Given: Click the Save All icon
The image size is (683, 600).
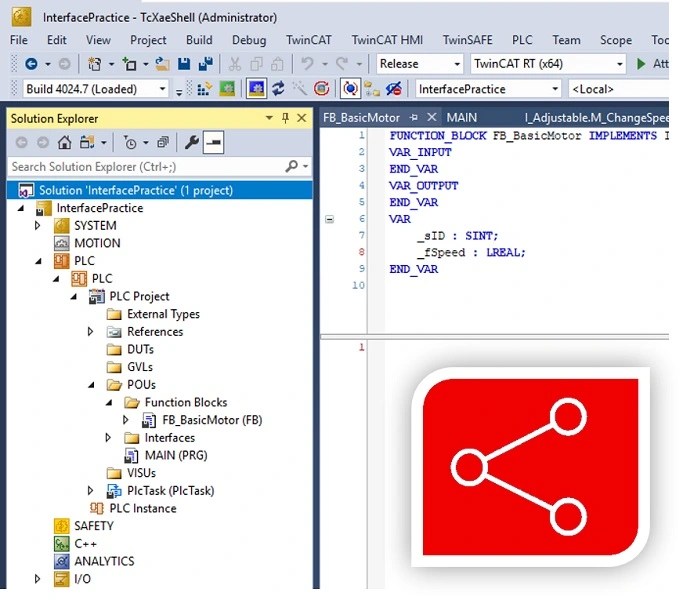Looking at the screenshot, I should coord(205,64).
